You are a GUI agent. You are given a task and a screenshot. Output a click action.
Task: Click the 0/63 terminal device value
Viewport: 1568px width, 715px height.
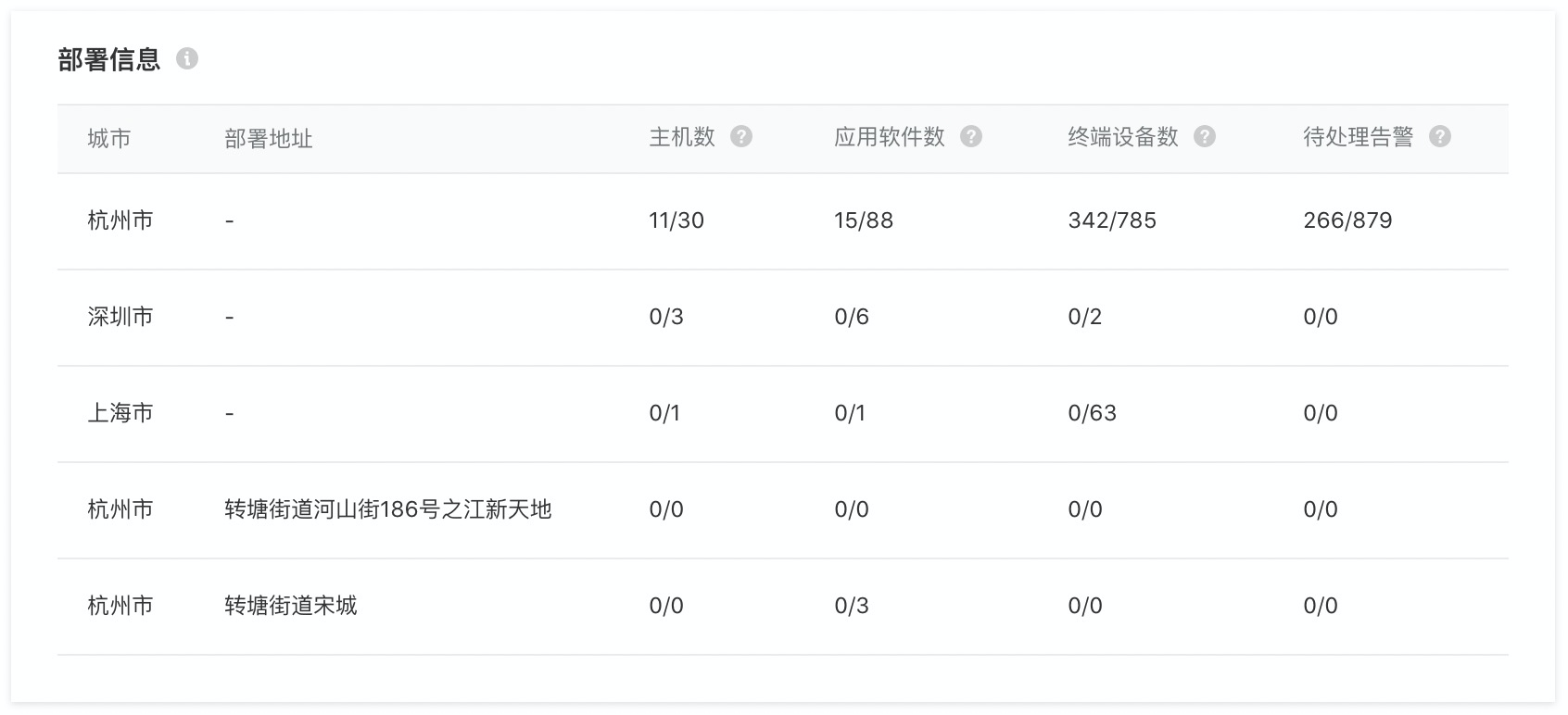pos(1093,413)
